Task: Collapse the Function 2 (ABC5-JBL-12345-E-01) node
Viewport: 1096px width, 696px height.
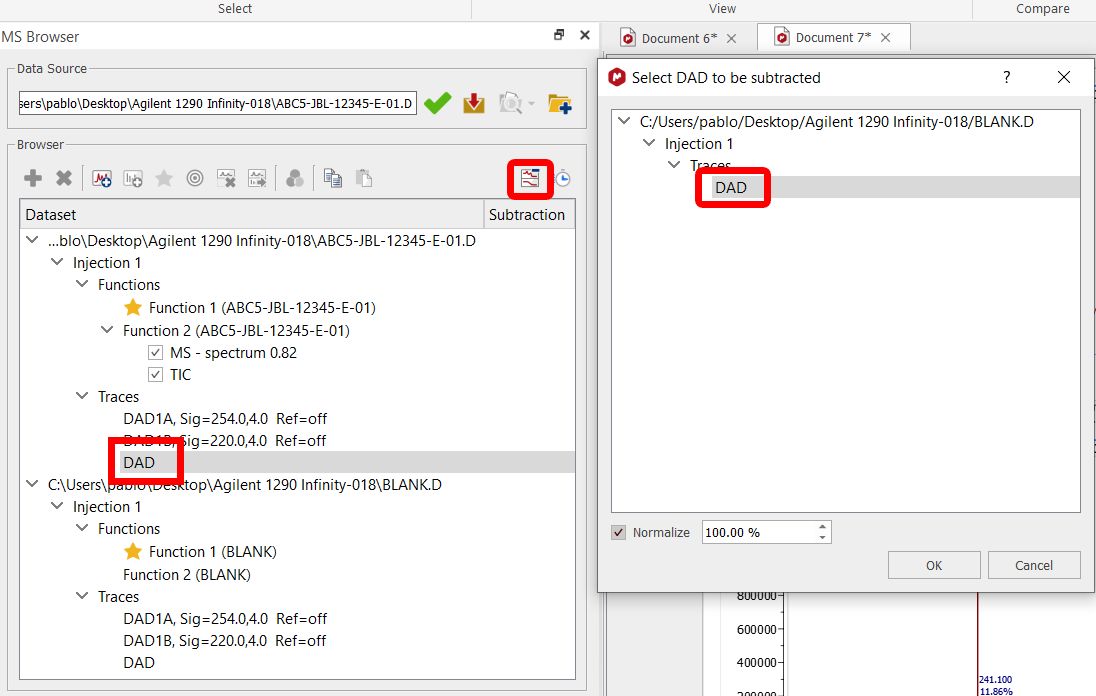Action: tap(107, 330)
